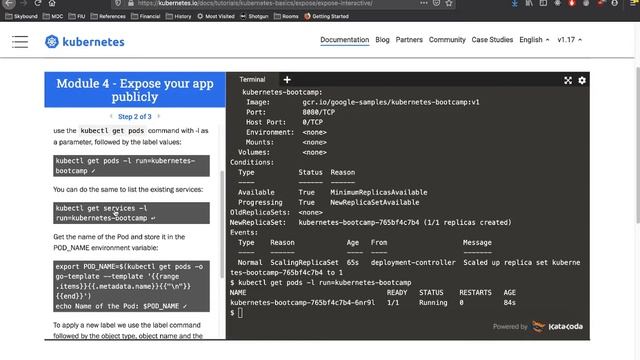
Task: Open the Skybound bookmarks folder
Action: point(21,16)
